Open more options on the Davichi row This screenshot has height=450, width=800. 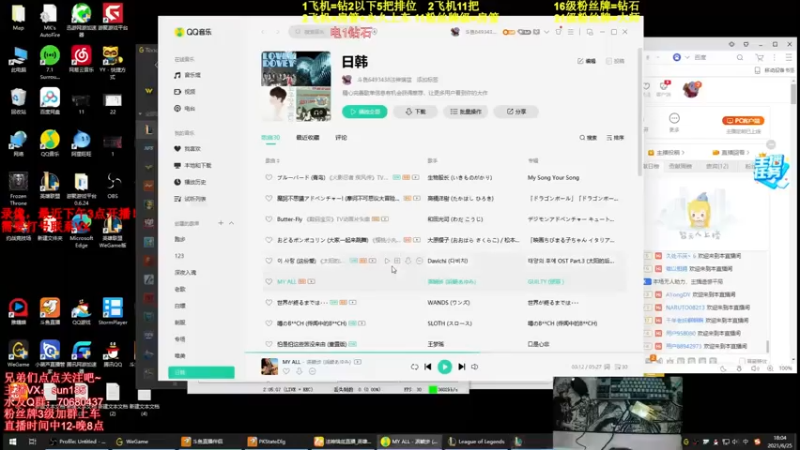419,261
